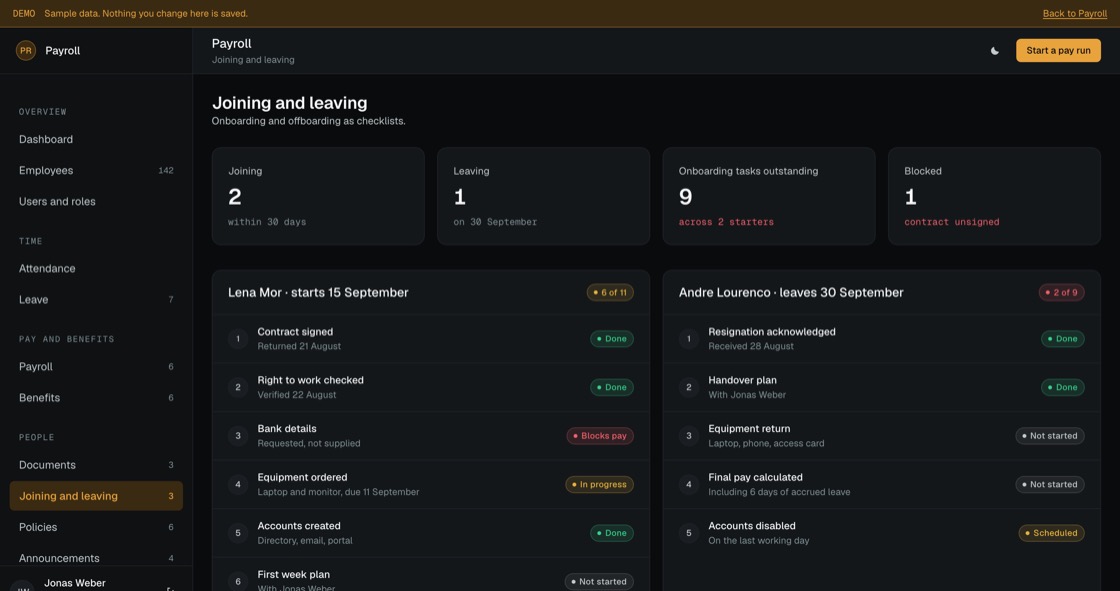Click the Joining summary card
This screenshot has height=591, width=1120.
(x=318, y=197)
